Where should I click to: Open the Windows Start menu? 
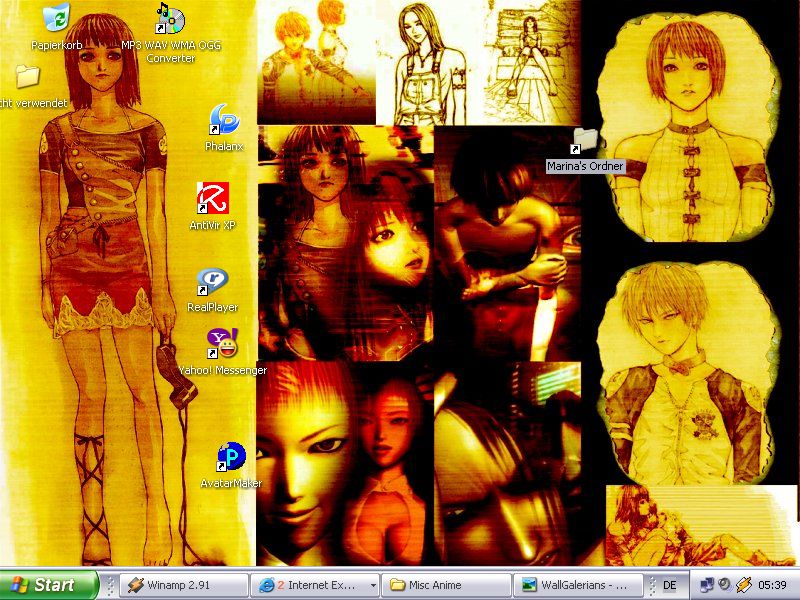48,585
